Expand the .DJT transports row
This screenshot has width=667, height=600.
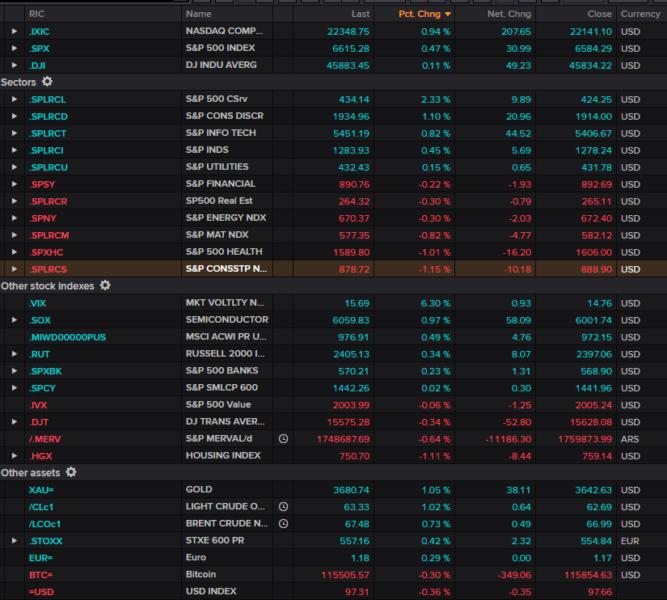[14, 422]
